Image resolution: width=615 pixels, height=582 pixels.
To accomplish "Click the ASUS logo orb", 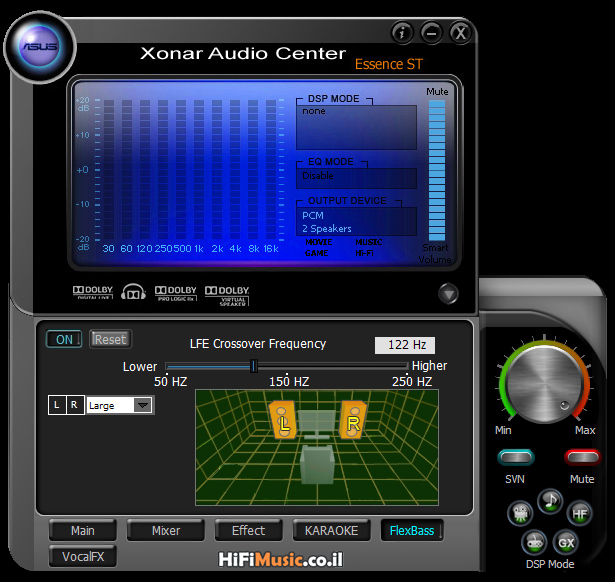I will pyautogui.click(x=40, y=47).
